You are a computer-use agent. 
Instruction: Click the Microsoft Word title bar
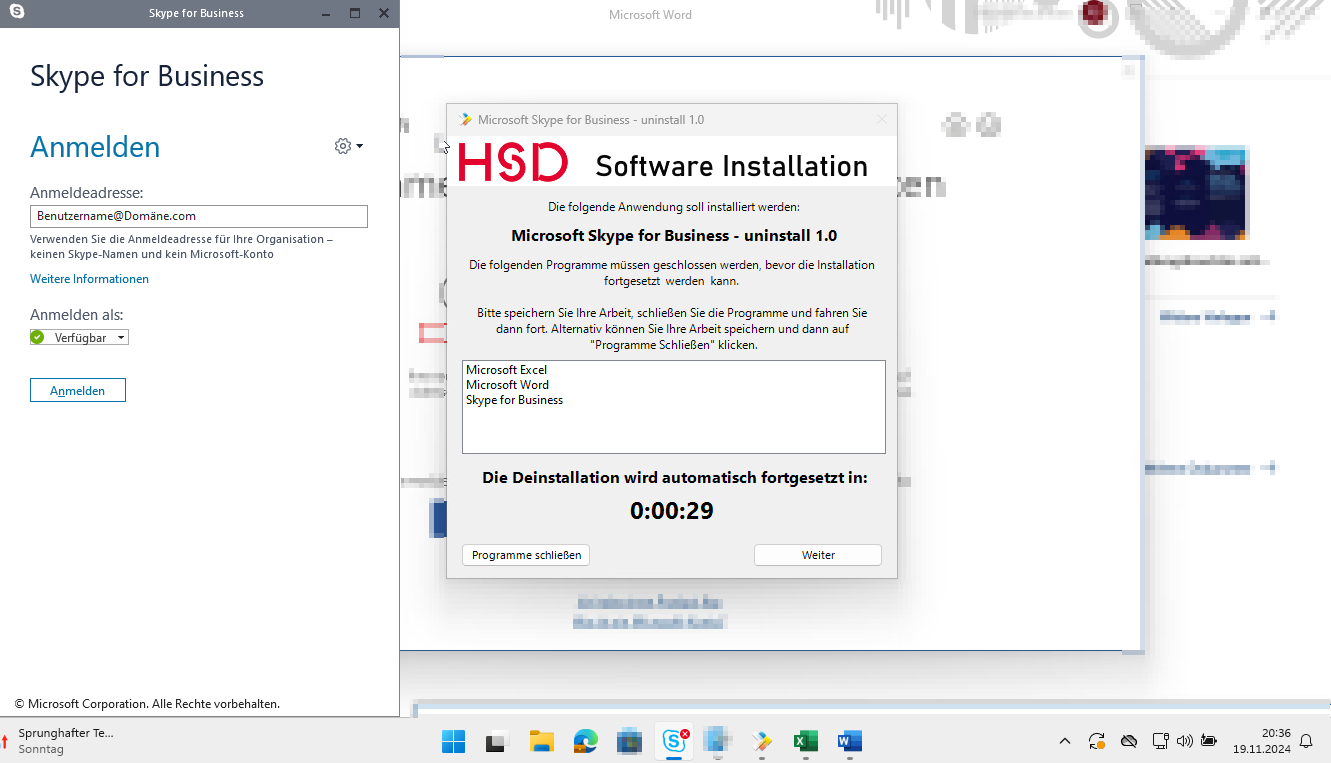click(650, 15)
